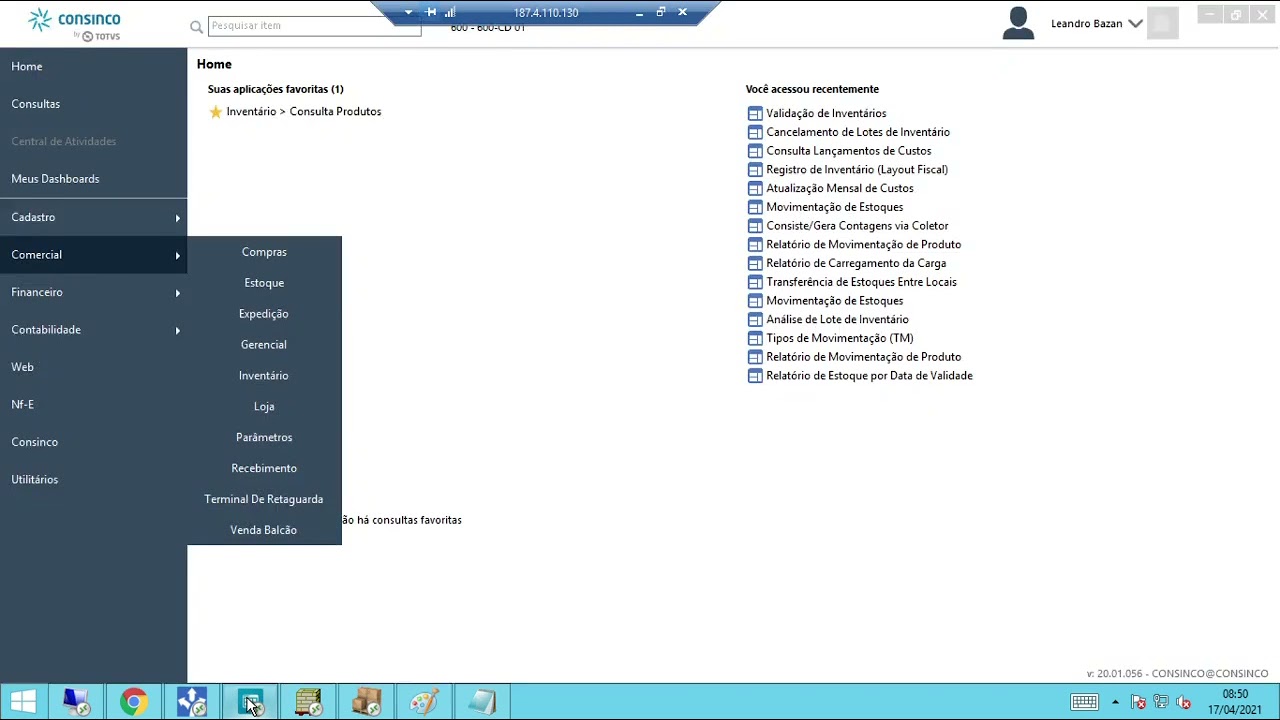This screenshot has width=1280, height=720.
Task: Open Inventário in the Comercial submenu
Action: coord(264,376)
